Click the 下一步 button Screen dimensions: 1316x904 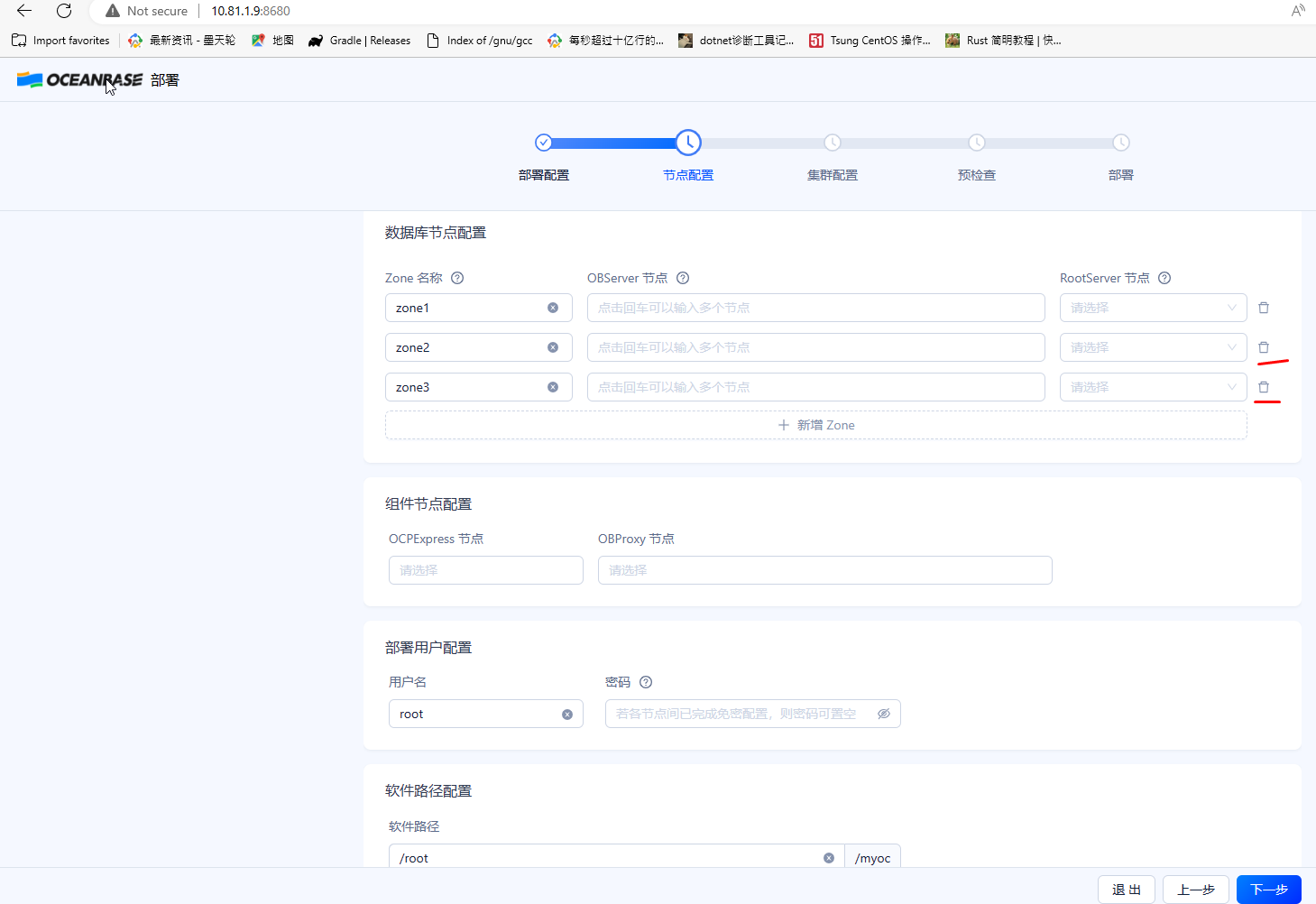[1269, 890]
